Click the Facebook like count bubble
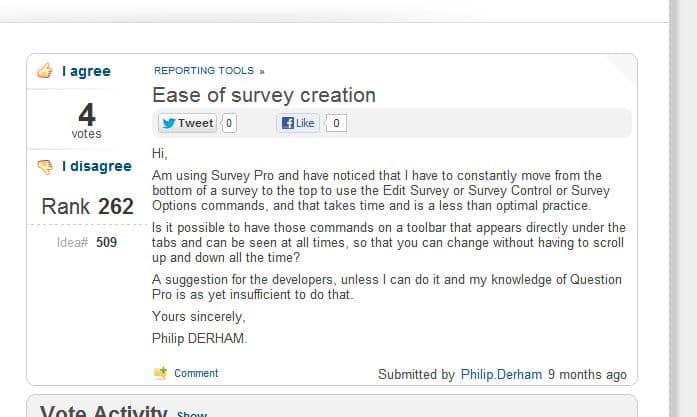697x417 pixels. 337,123
